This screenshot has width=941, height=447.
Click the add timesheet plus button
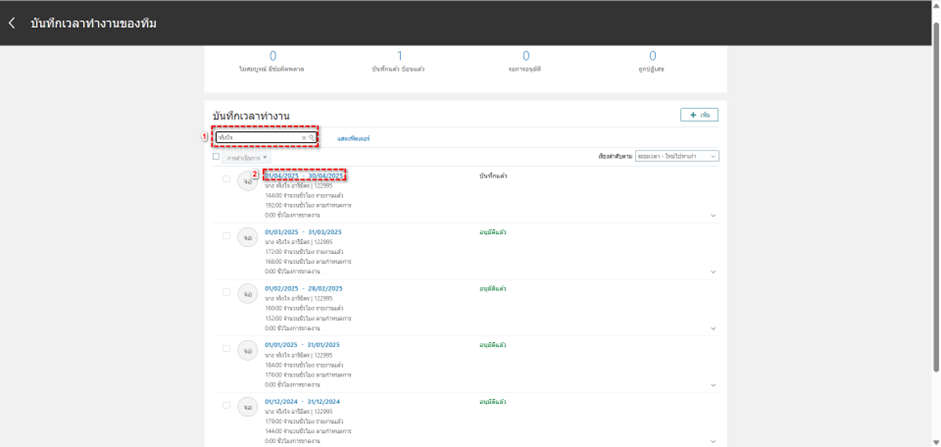click(699, 115)
